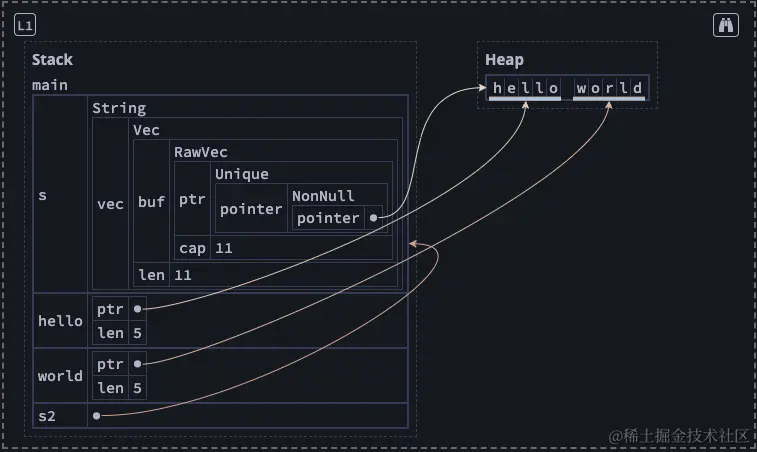Click the Stack section heading

click(52, 60)
